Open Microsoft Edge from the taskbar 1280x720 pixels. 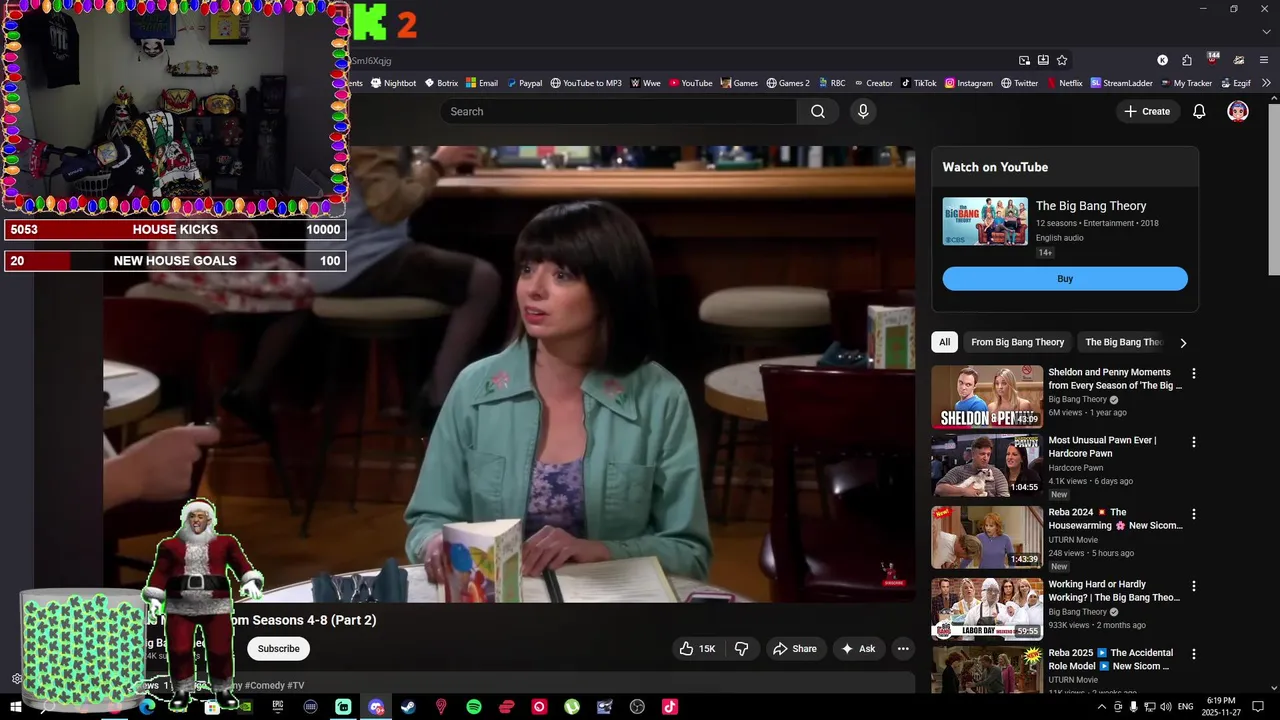coord(147,707)
